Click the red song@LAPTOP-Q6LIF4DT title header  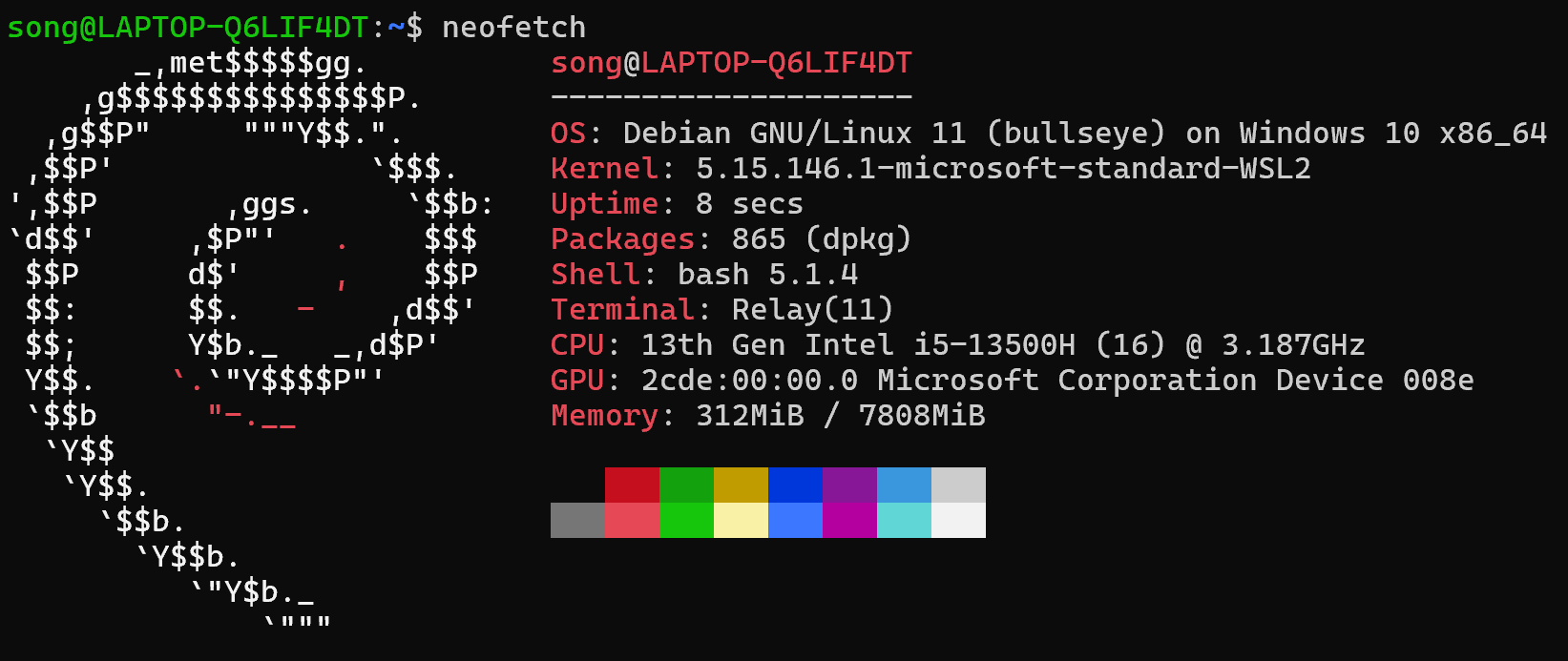point(731,63)
